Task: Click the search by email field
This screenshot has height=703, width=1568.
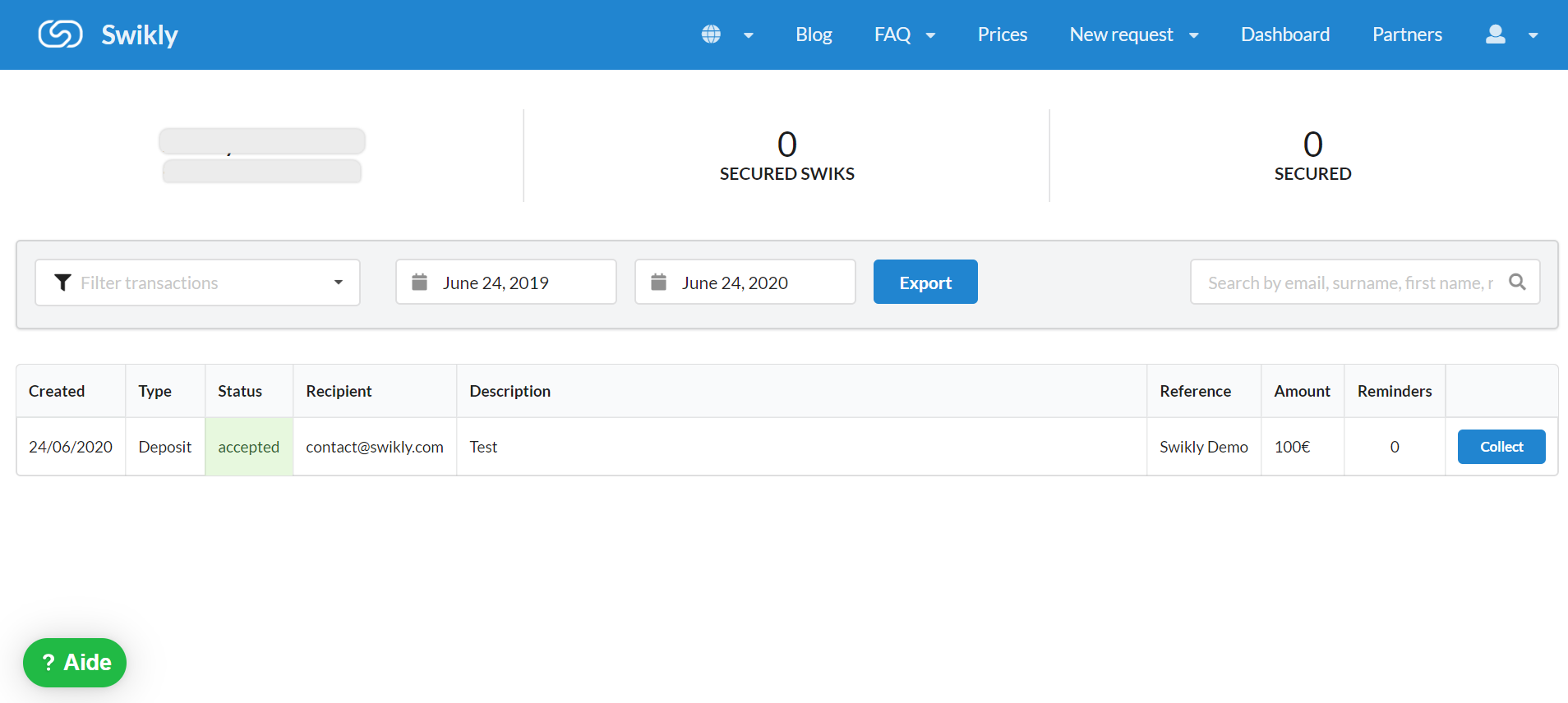Action: (x=1349, y=283)
